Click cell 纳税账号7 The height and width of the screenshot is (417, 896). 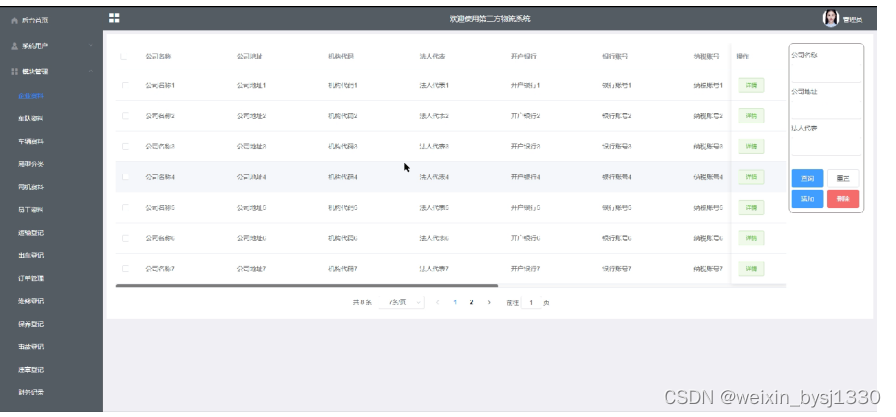[709, 268]
